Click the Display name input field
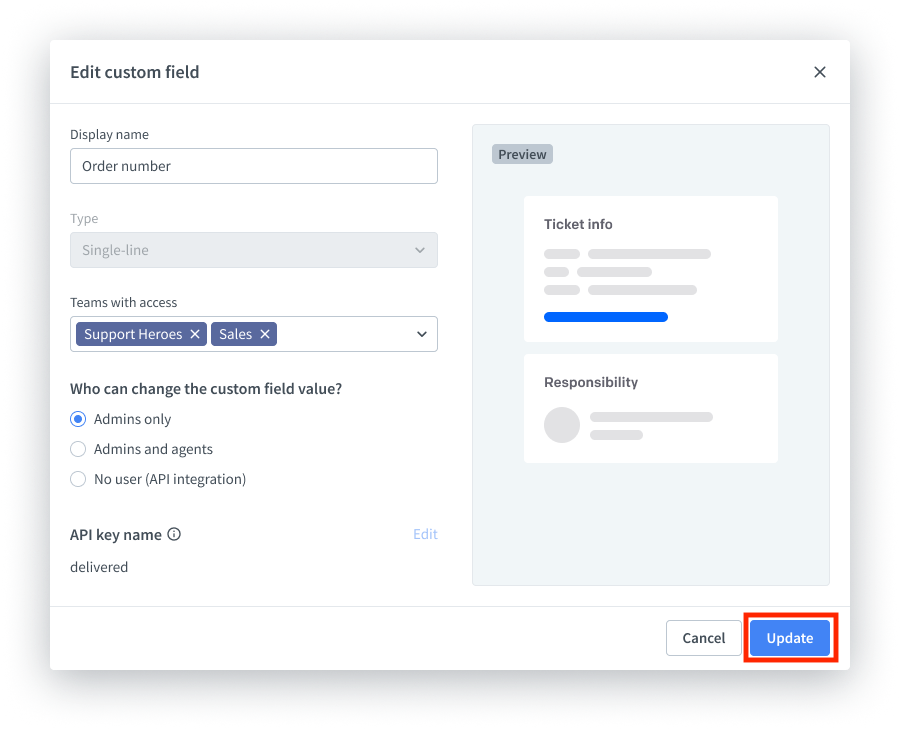Screen dimensions: 900x730 click(x=254, y=166)
